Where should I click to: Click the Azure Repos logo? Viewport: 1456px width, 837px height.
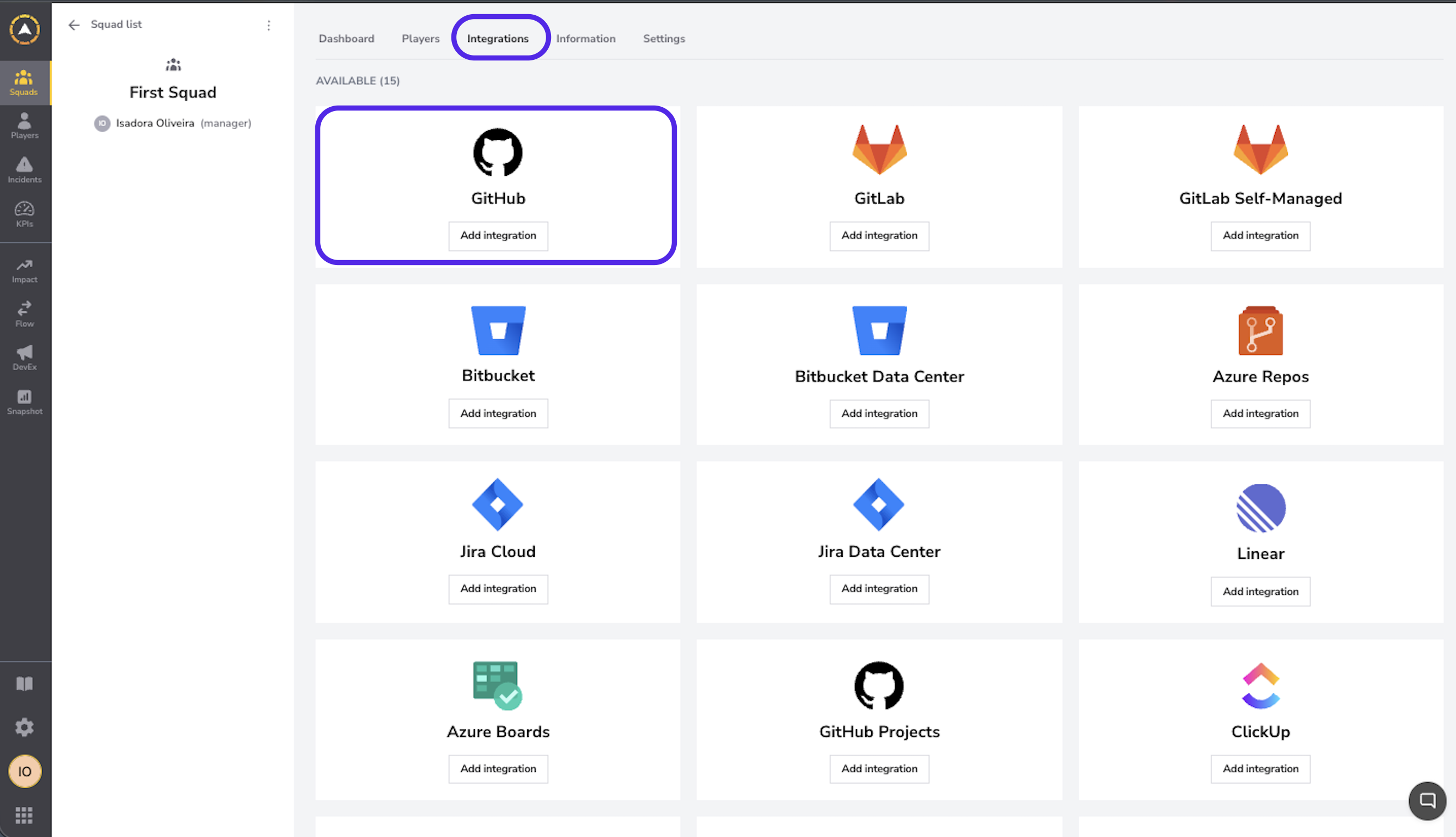tap(1261, 330)
